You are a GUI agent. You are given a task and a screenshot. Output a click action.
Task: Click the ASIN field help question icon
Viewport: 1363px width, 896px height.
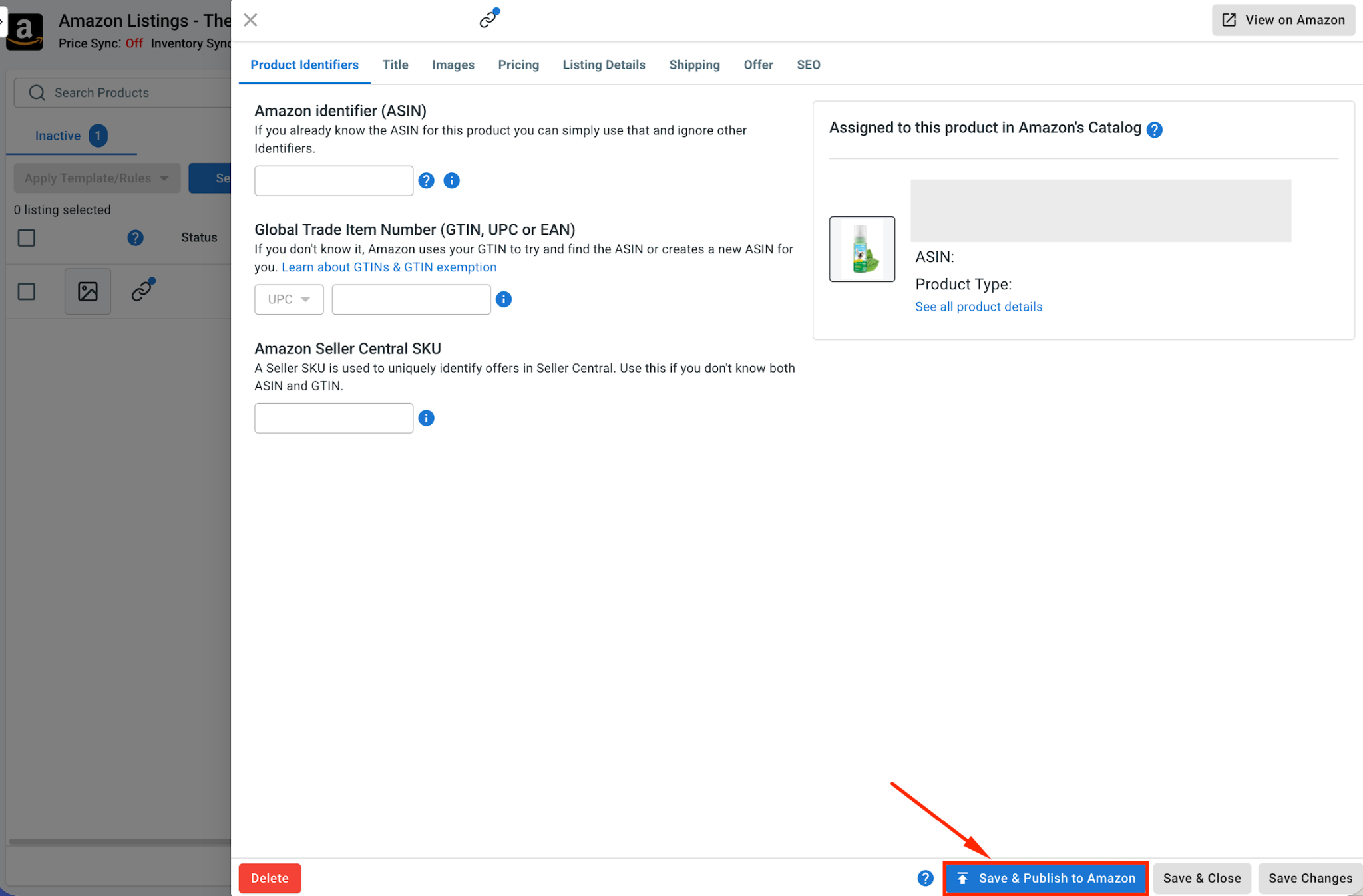(426, 180)
